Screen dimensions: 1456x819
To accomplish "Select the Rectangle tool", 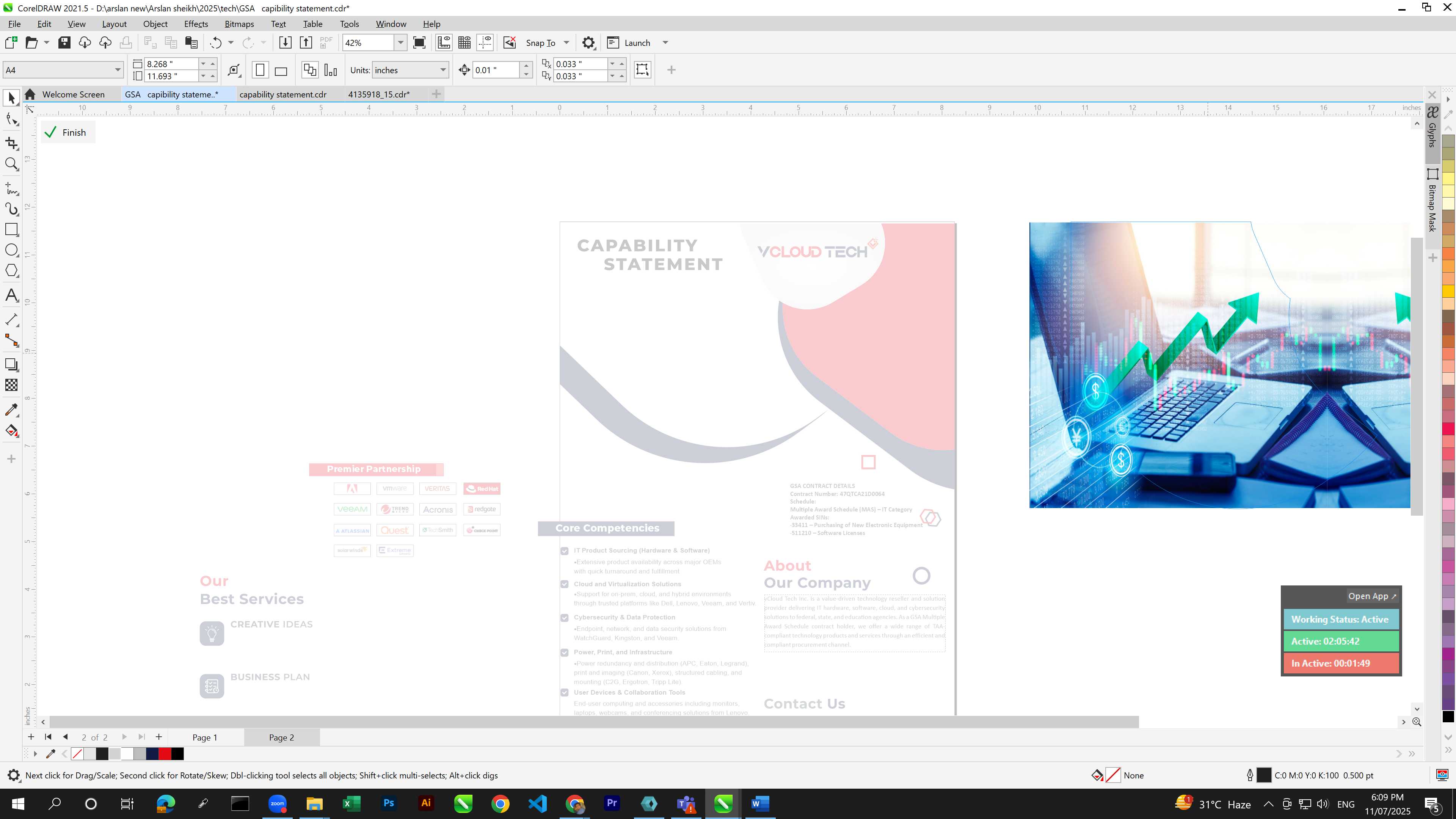I will (11, 229).
